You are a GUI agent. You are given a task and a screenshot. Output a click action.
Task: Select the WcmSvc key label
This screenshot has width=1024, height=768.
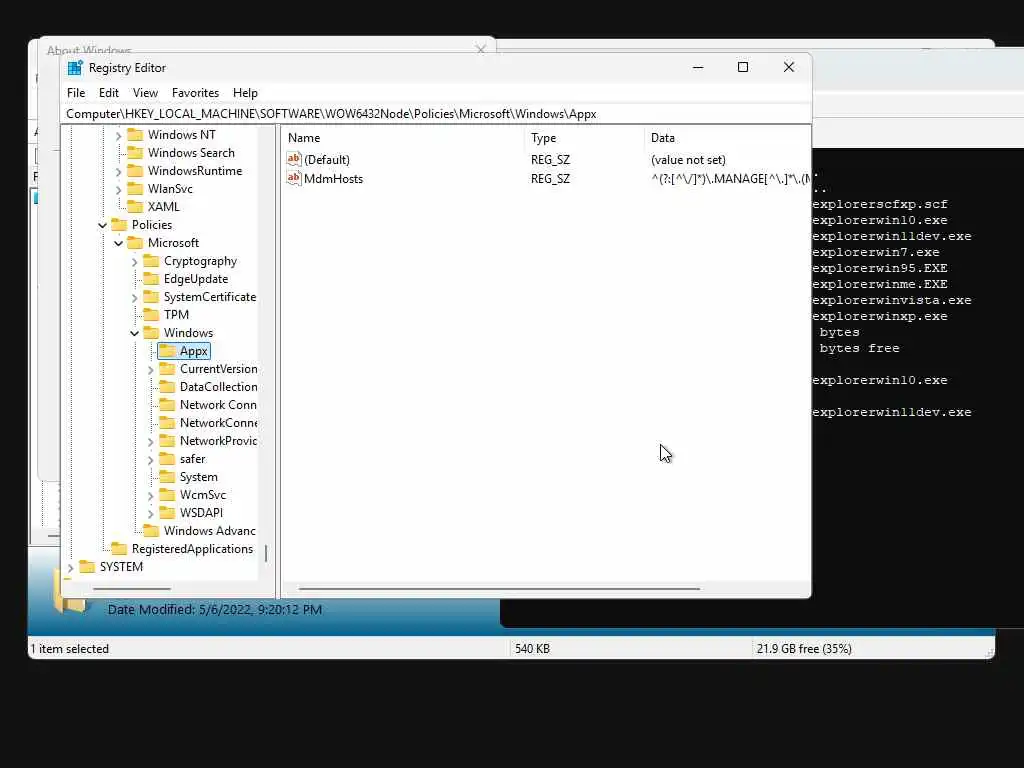pyautogui.click(x=203, y=495)
